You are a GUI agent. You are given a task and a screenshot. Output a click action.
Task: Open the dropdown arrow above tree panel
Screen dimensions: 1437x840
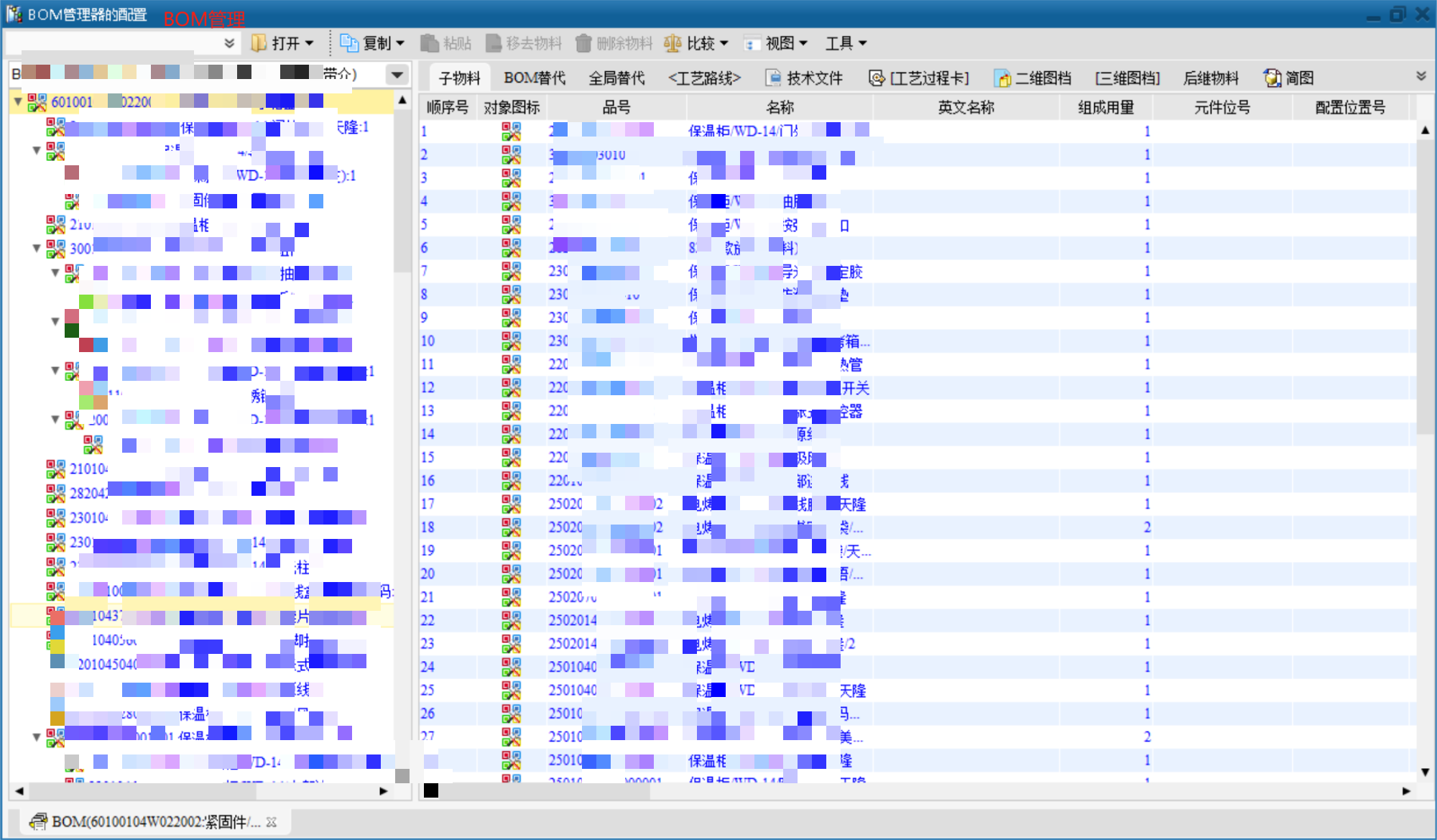(x=397, y=74)
